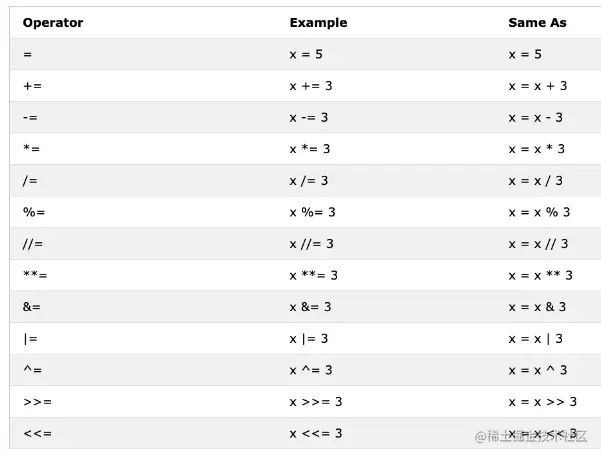601x457 pixels.
Task: Click the ^= operator cell
Action: (32, 370)
